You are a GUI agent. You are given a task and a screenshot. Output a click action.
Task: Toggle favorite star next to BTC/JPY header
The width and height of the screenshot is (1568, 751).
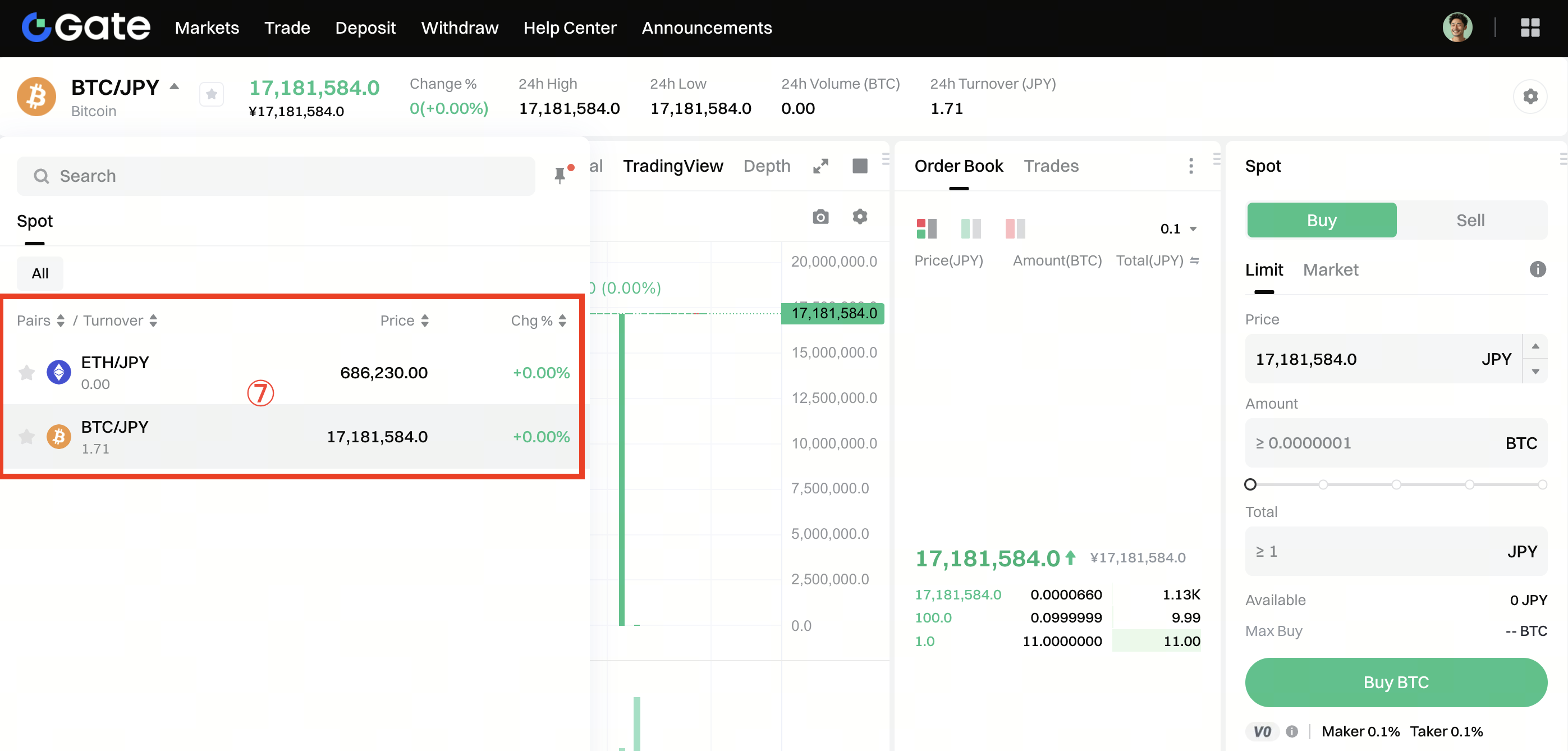click(x=211, y=94)
